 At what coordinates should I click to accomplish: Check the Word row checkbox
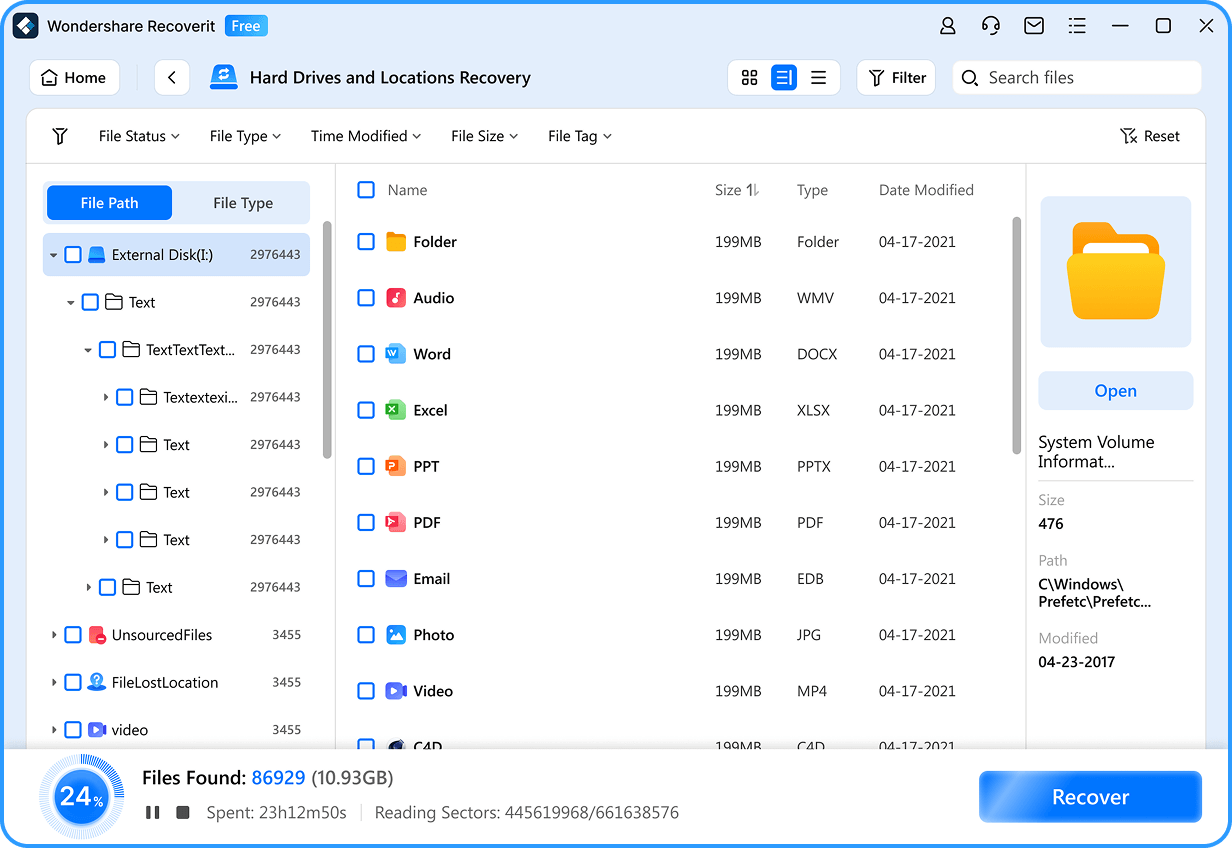coord(366,354)
